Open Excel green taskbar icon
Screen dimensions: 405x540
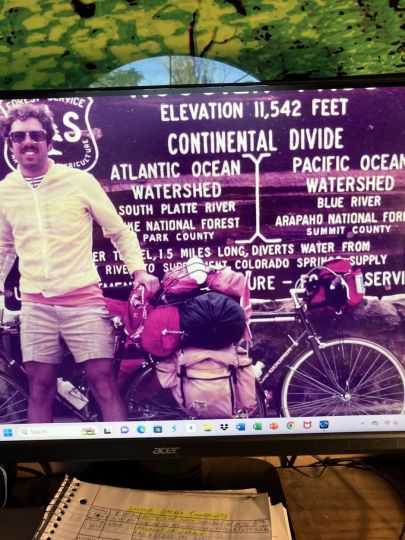tap(257, 427)
